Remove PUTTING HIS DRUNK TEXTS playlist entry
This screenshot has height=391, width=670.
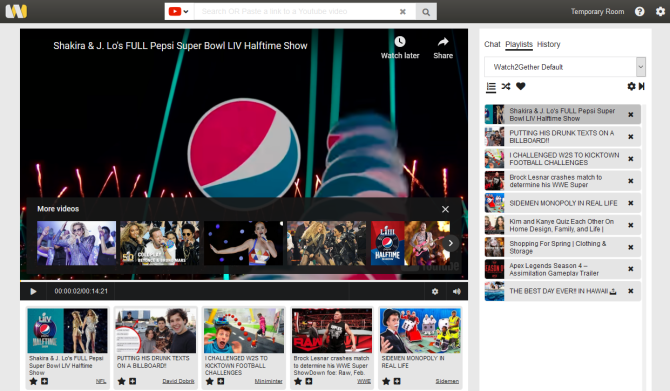[631, 137]
